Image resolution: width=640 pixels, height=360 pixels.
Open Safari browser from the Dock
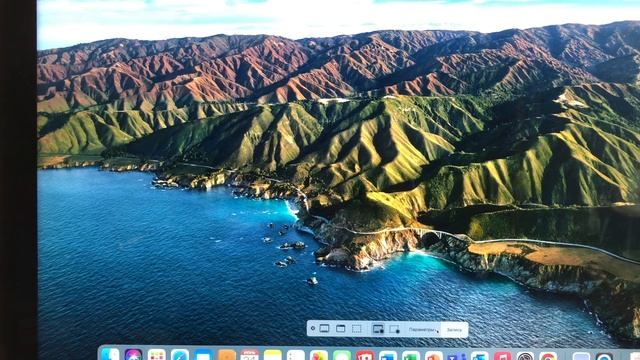pyautogui.click(x=180, y=355)
